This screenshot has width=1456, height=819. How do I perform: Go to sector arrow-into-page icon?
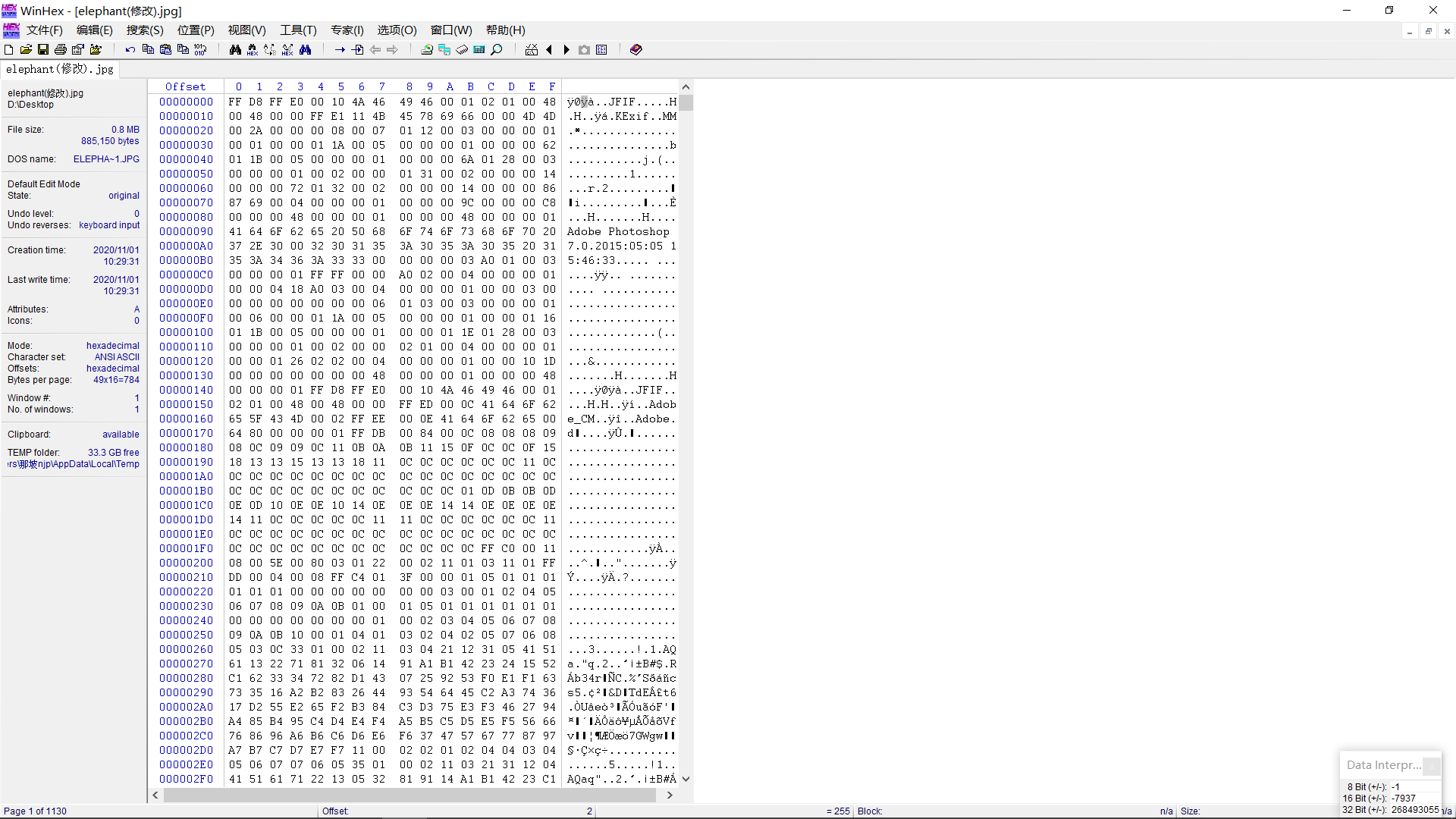(357, 50)
